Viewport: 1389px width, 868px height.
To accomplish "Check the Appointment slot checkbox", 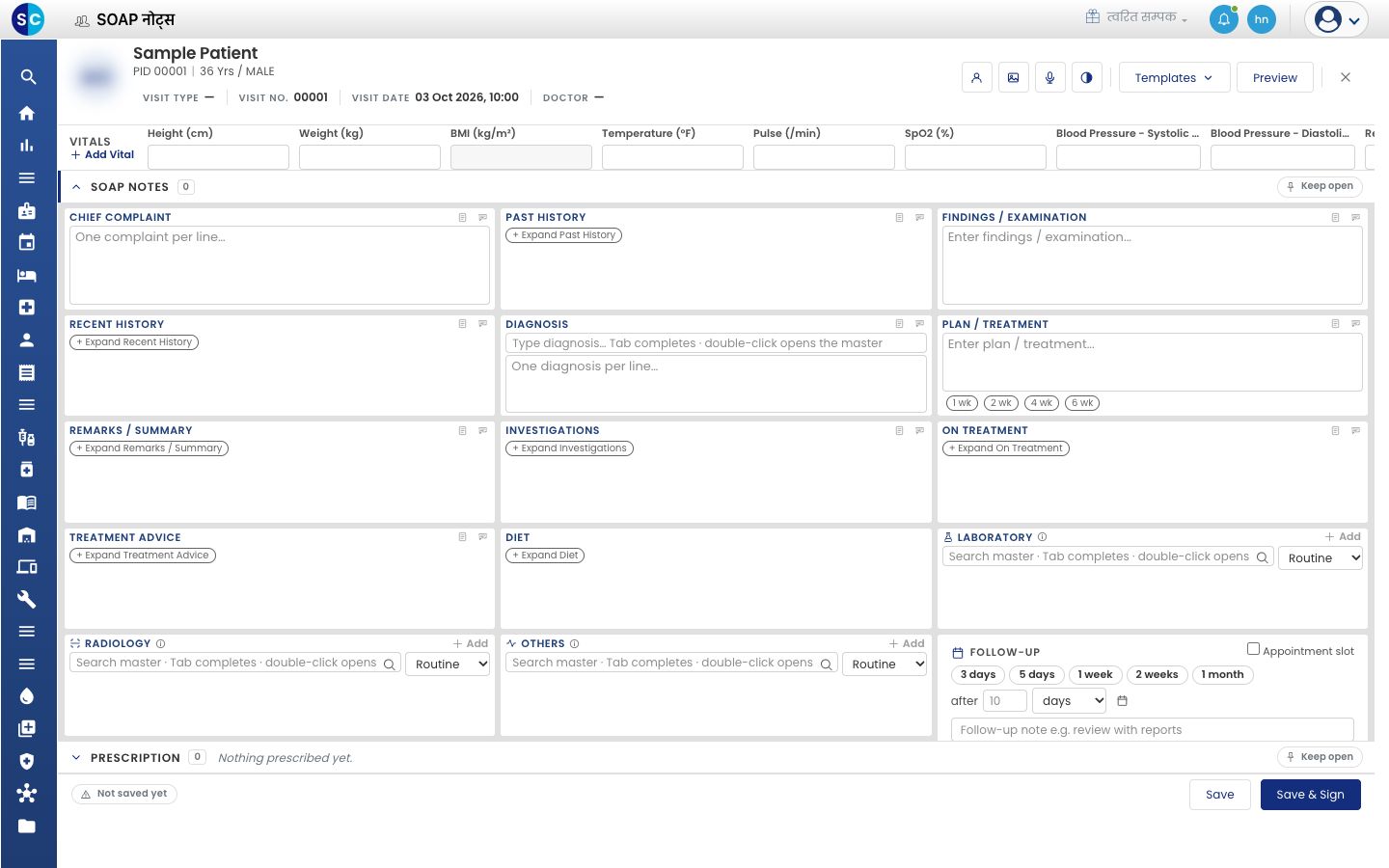I will (x=1253, y=649).
